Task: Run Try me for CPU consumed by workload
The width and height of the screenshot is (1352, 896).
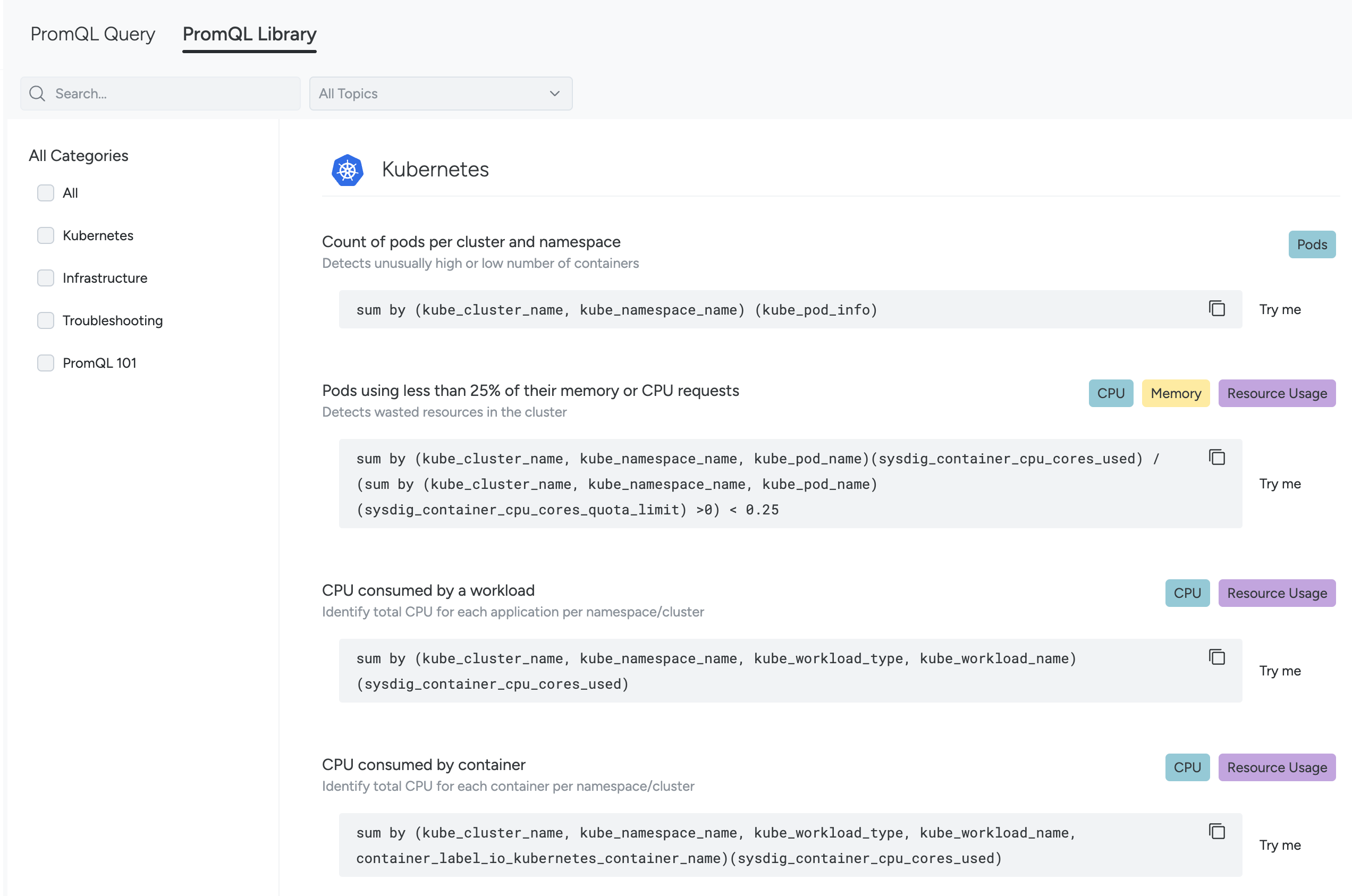Action: (1279, 671)
